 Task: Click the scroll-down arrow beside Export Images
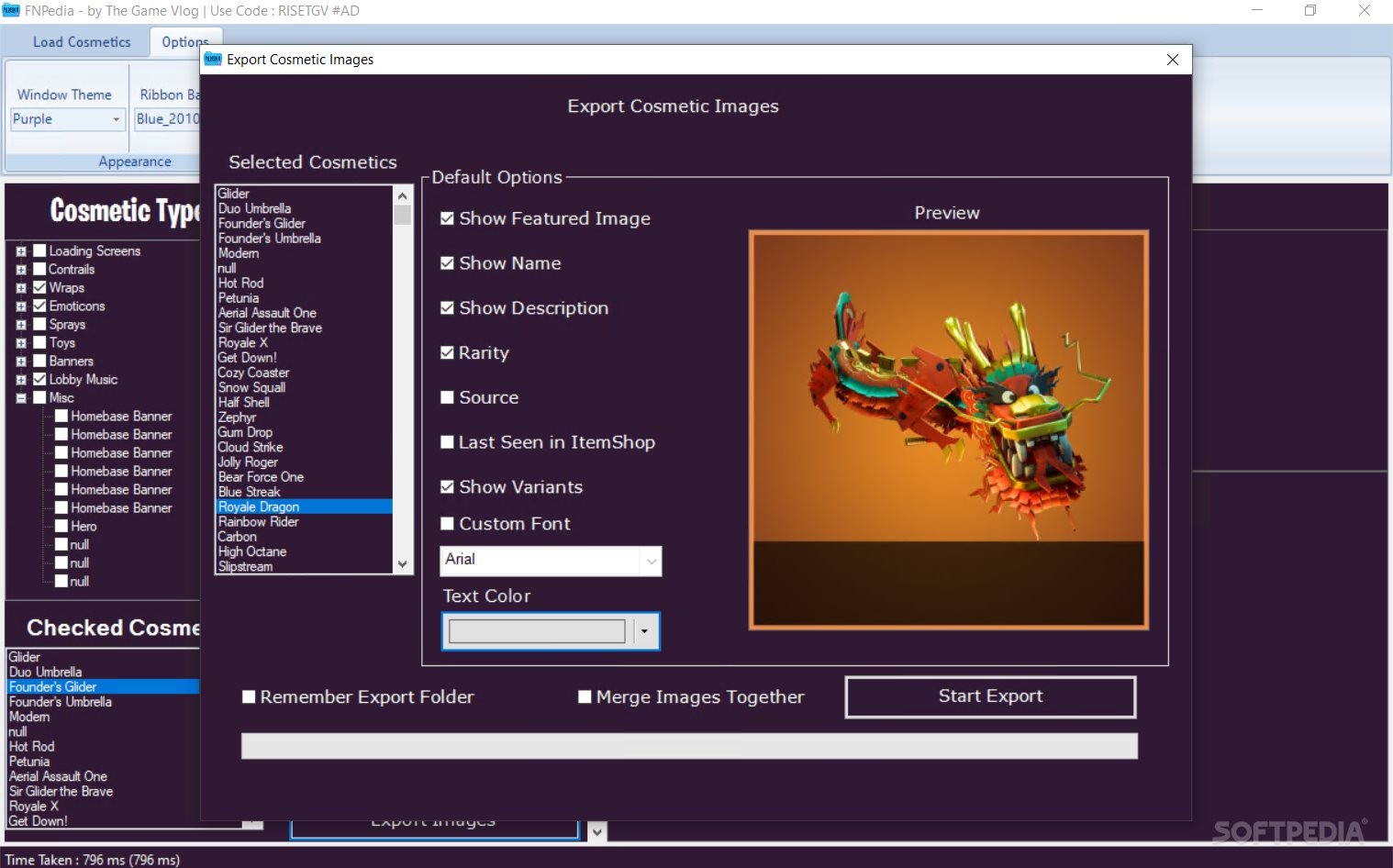pos(597,832)
